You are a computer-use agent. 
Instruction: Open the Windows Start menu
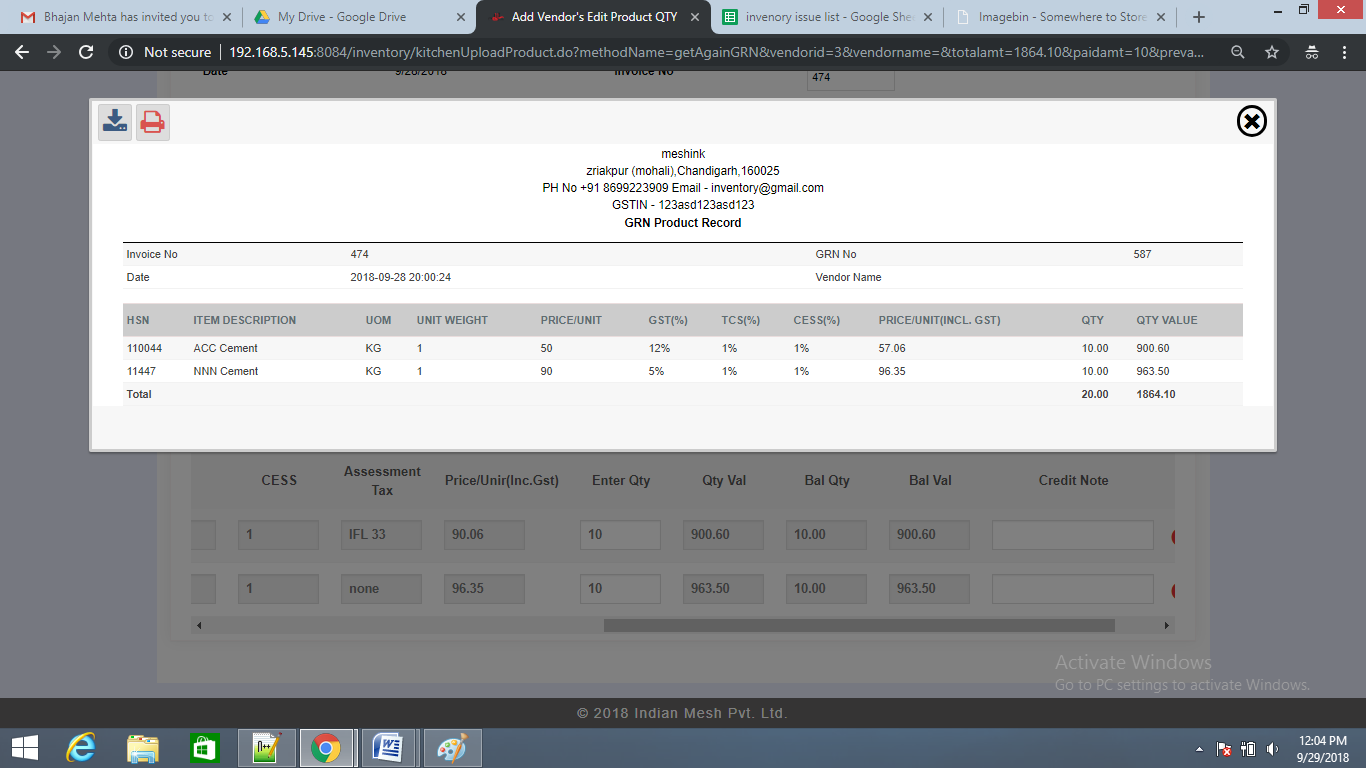click(25, 748)
